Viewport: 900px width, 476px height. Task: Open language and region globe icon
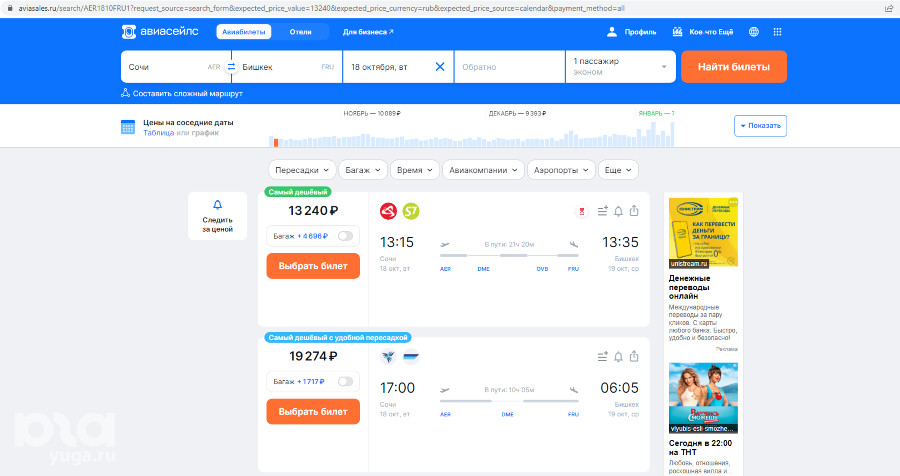click(753, 32)
